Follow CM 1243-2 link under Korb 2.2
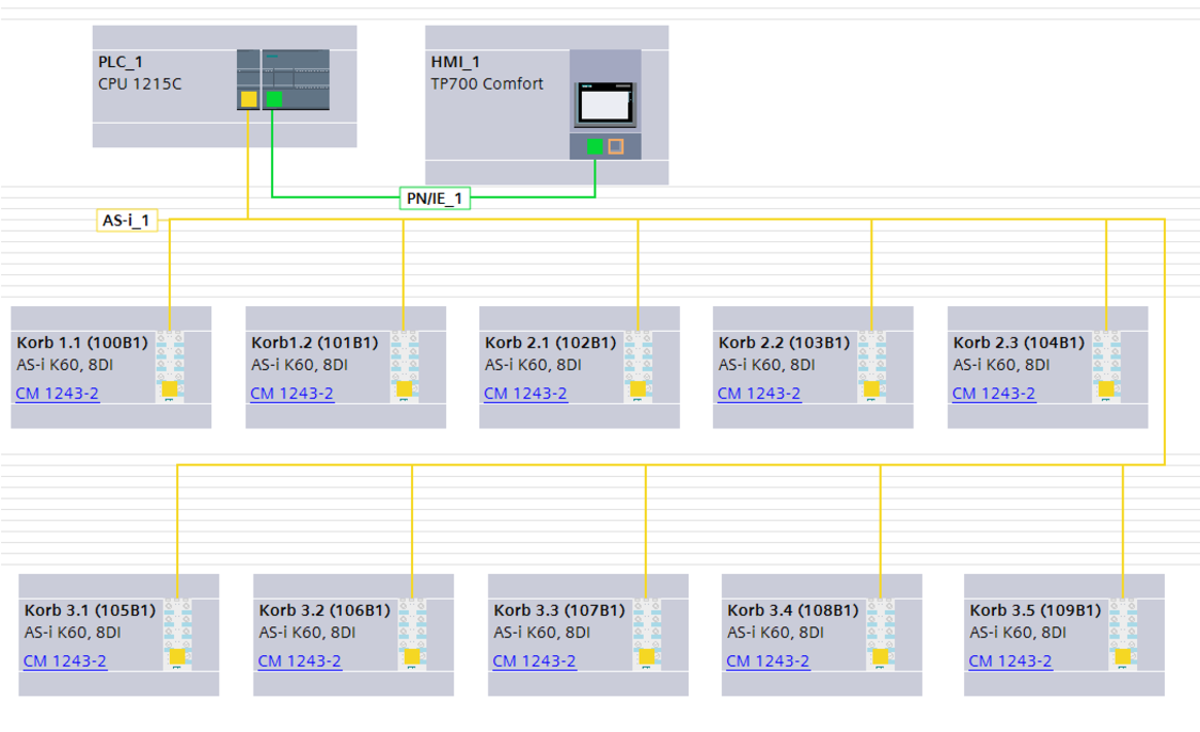 click(x=759, y=393)
